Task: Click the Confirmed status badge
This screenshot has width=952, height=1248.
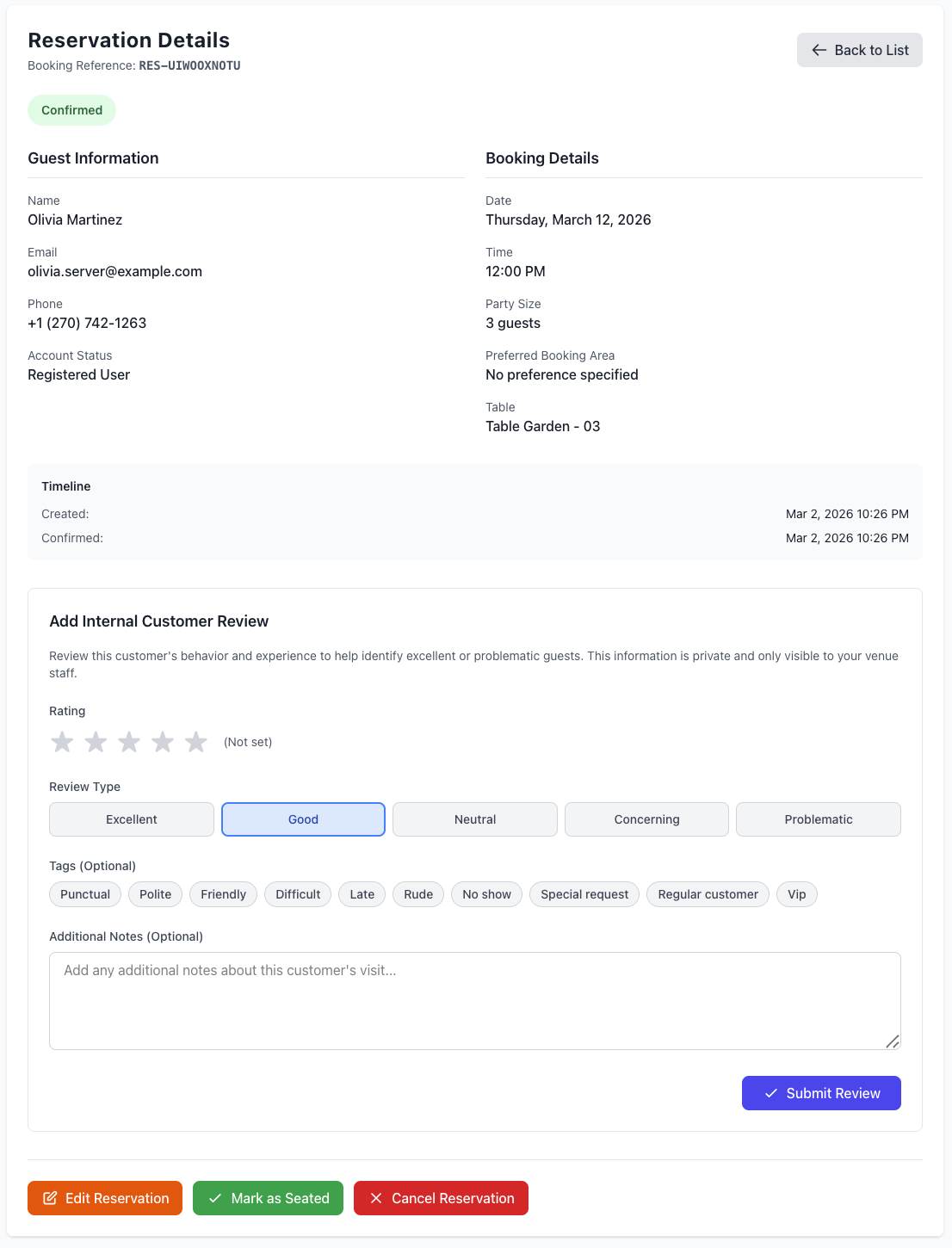Action: pyautogui.click(x=71, y=110)
